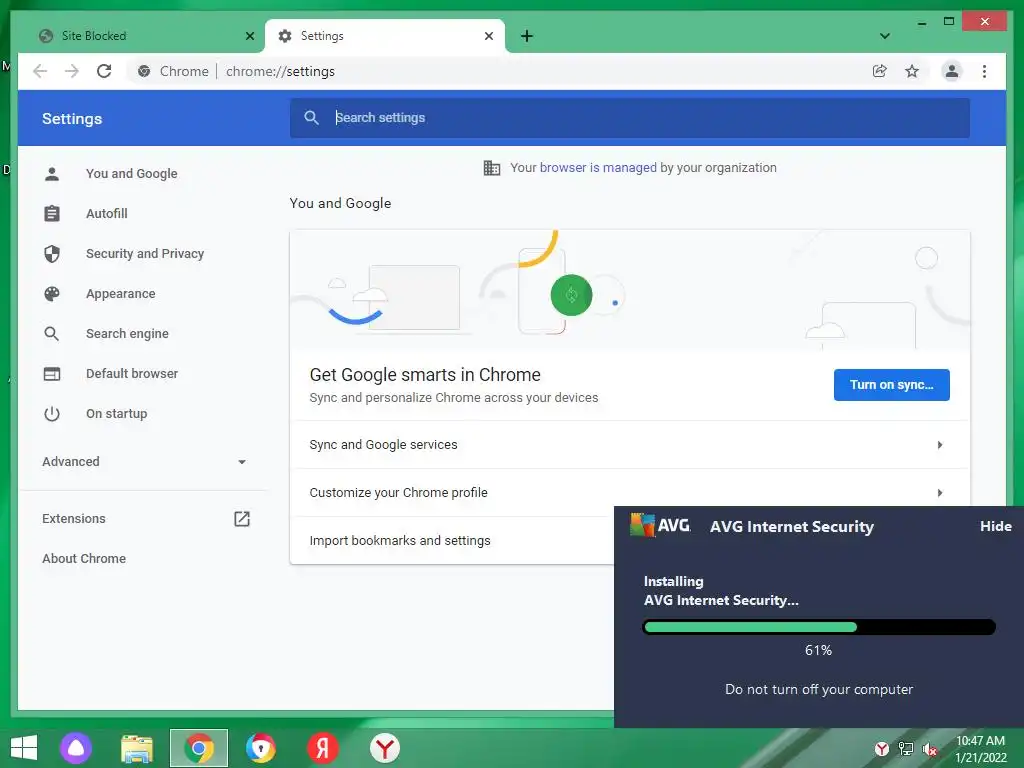The width and height of the screenshot is (1024, 768).
Task: Click the AVG installation progress bar
Action: [x=819, y=628]
